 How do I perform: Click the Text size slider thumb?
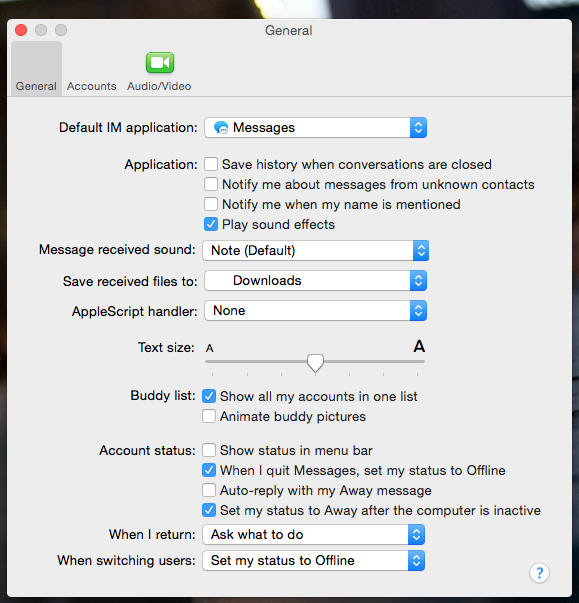point(315,363)
